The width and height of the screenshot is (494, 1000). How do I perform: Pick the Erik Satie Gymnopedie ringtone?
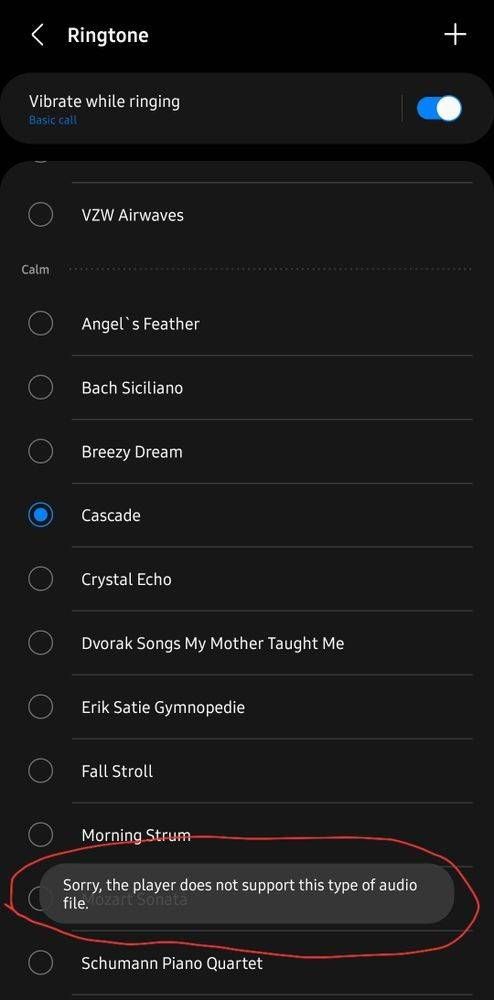click(250, 707)
